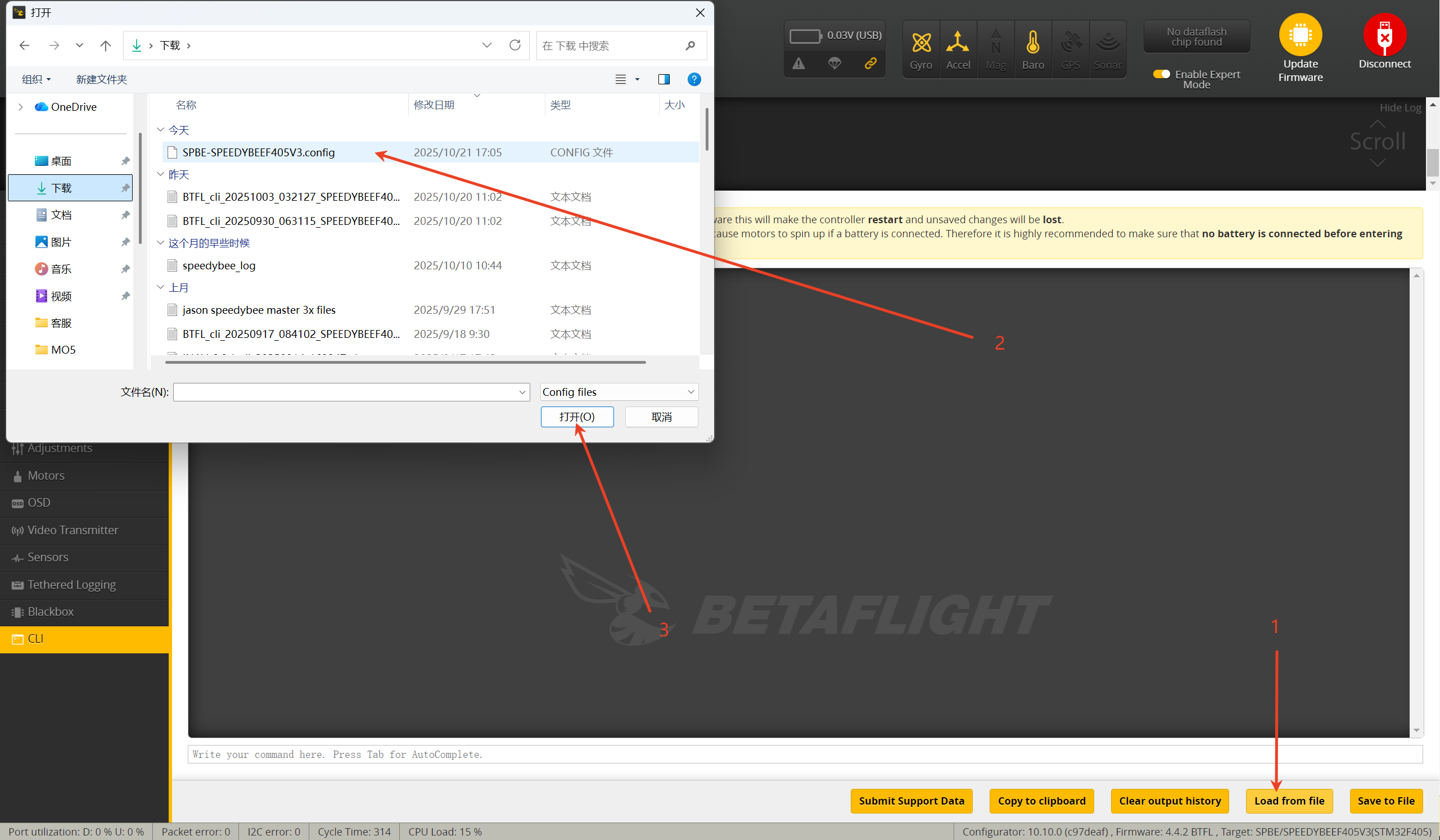Click the yellow link status icon
This screenshot has width=1440, height=840.
[x=870, y=63]
